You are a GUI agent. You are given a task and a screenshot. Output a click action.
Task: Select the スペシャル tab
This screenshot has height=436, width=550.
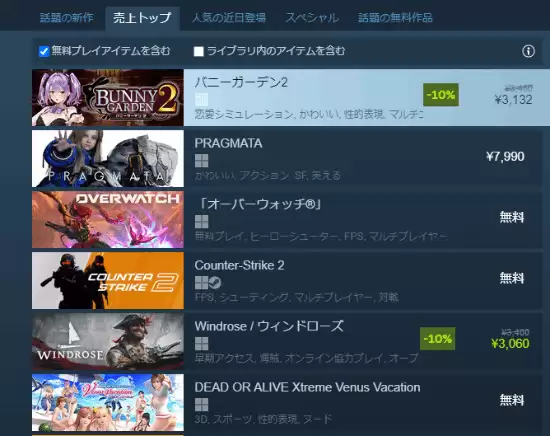[312, 18]
